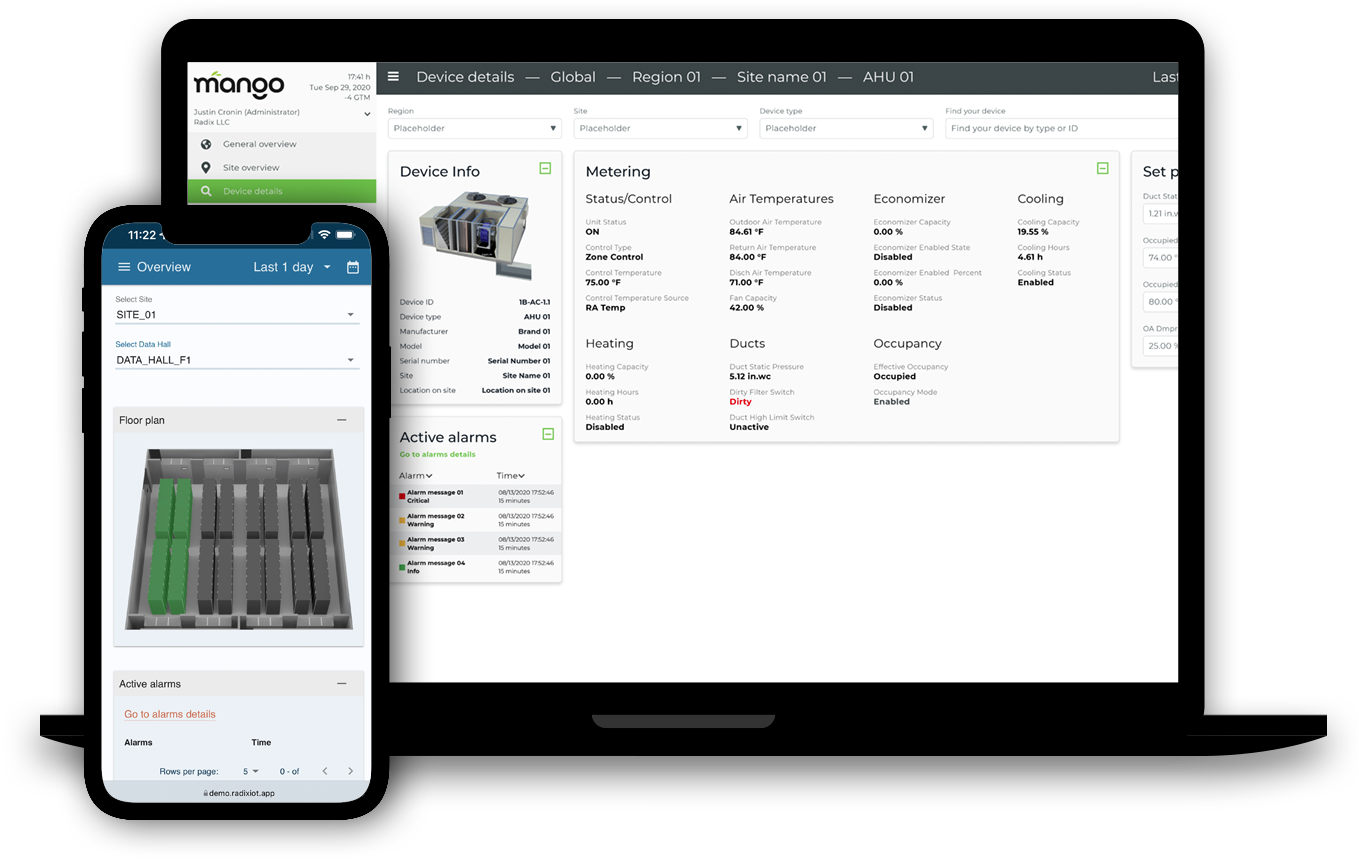Collapse the Device Info panel
This screenshot has width=1359, height=859.
click(545, 169)
